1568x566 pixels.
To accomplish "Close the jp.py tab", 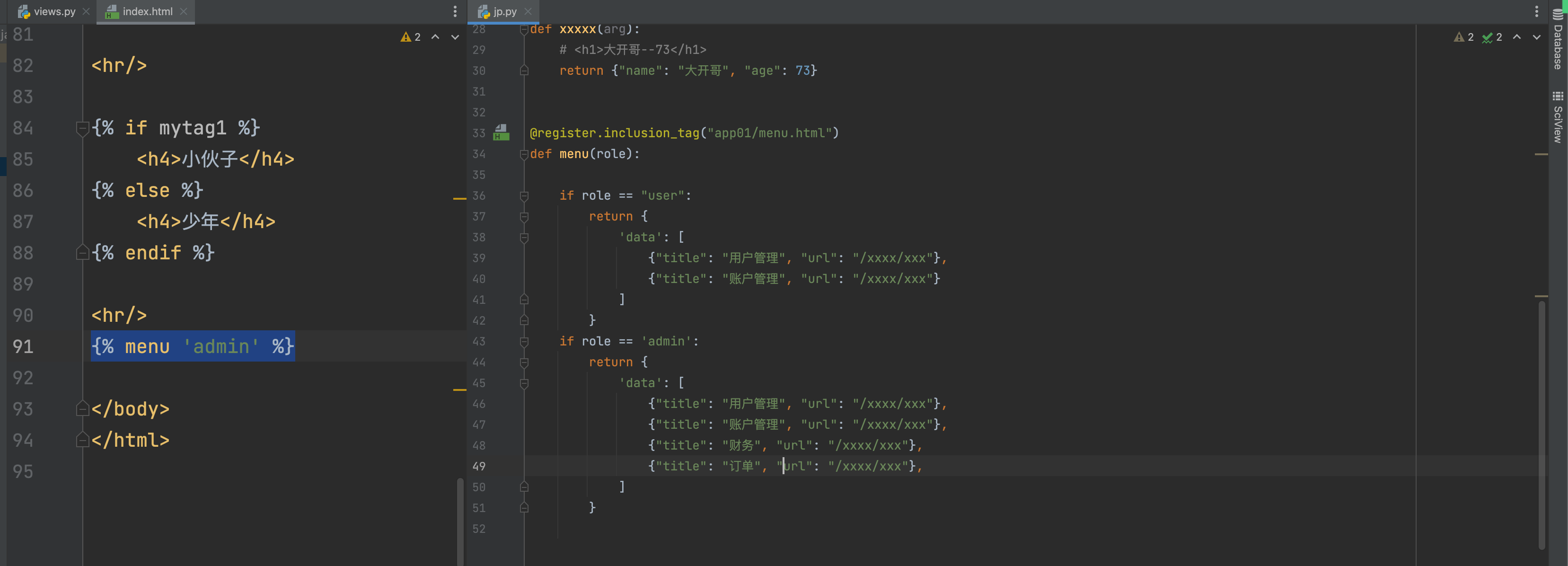I will [x=528, y=11].
